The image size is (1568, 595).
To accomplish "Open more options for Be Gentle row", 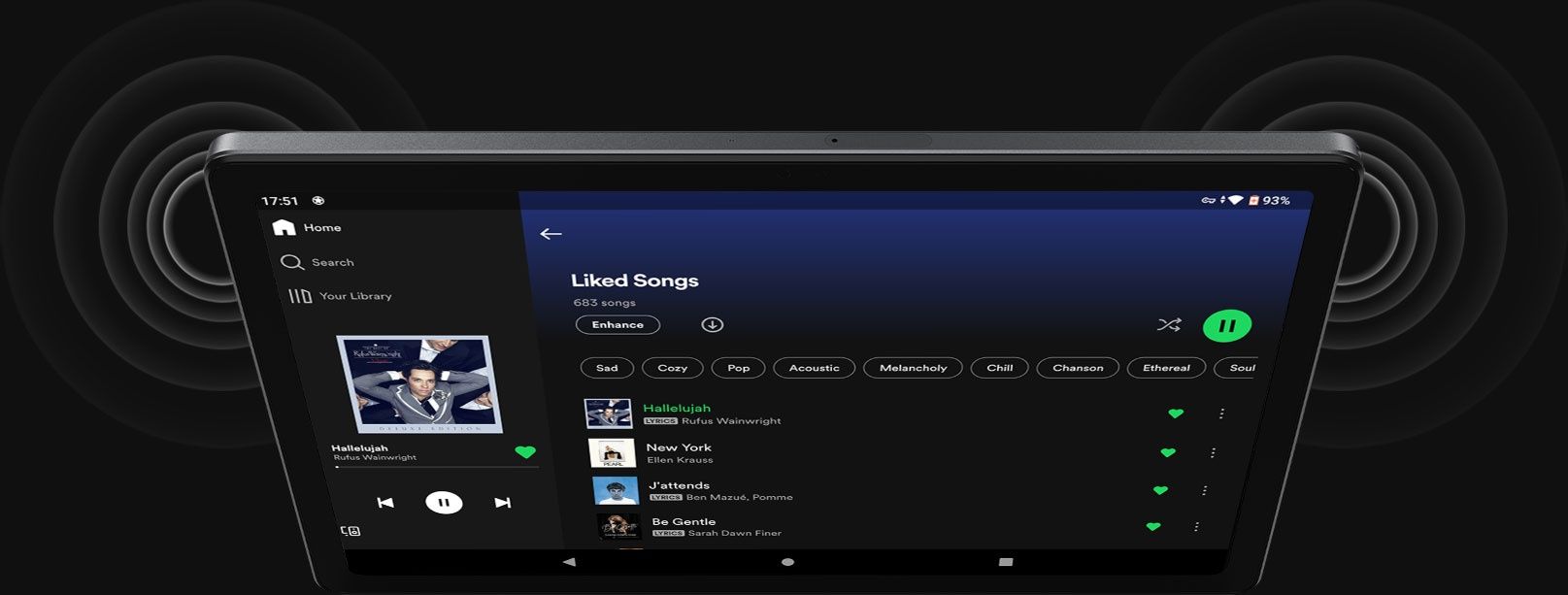I will pyautogui.click(x=1196, y=526).
